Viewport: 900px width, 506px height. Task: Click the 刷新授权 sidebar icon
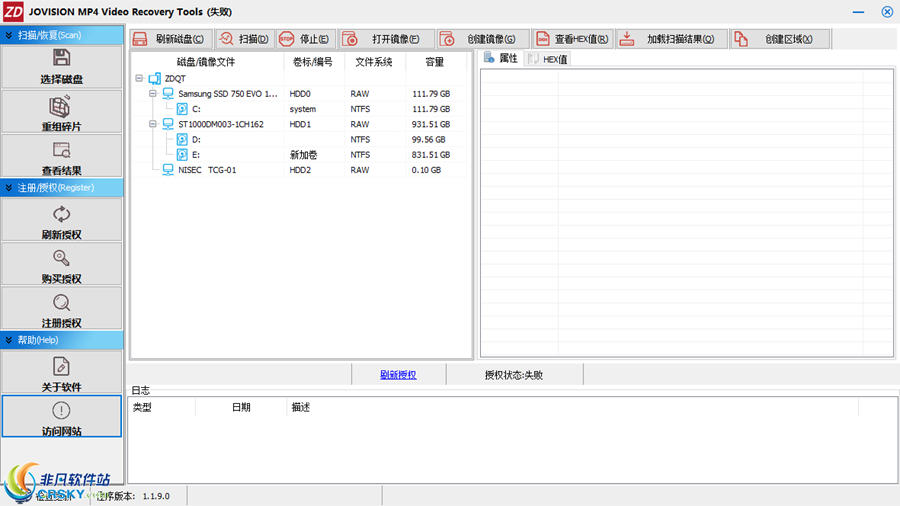(61, 220)
